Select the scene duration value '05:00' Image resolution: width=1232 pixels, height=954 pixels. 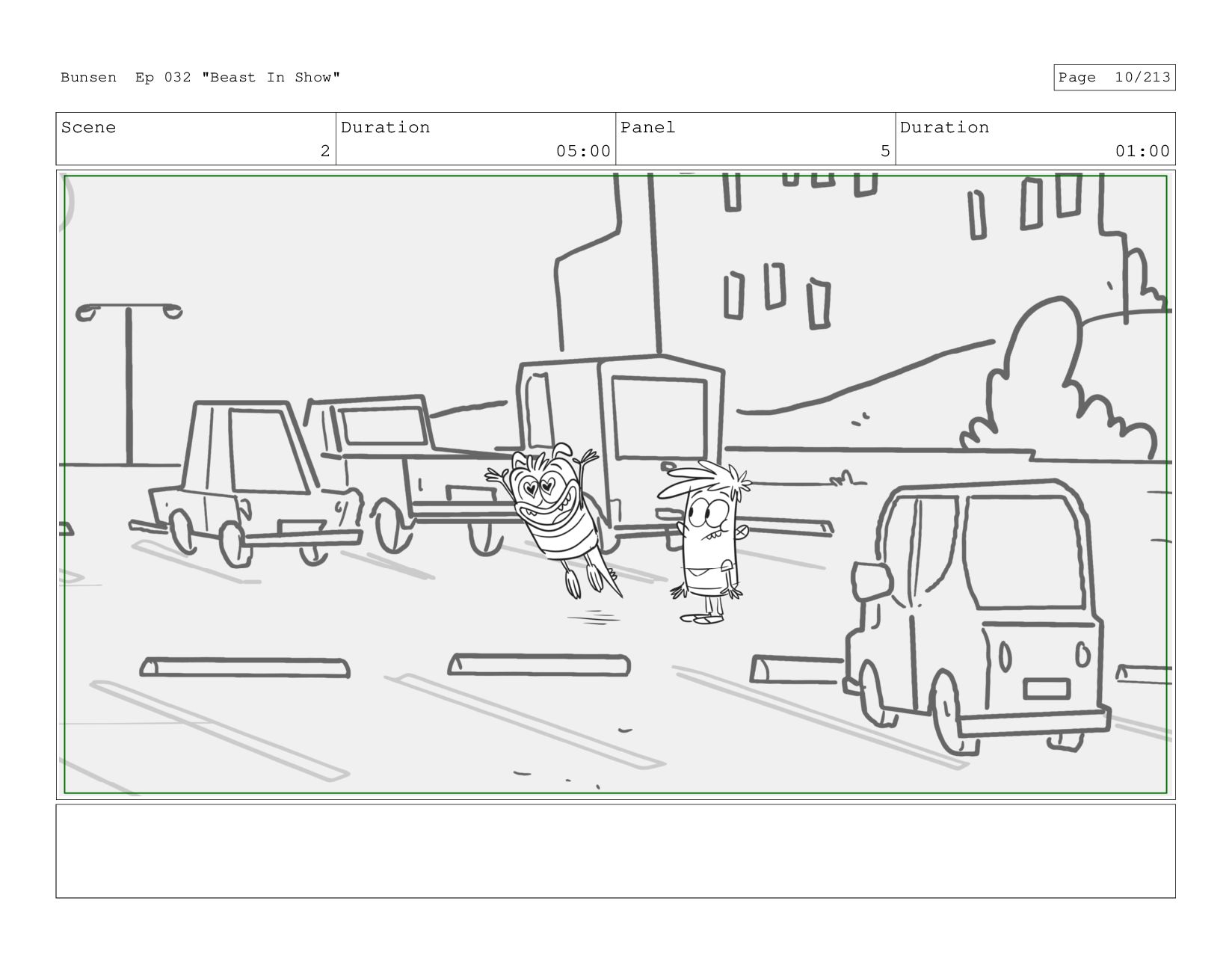(583, 151)
